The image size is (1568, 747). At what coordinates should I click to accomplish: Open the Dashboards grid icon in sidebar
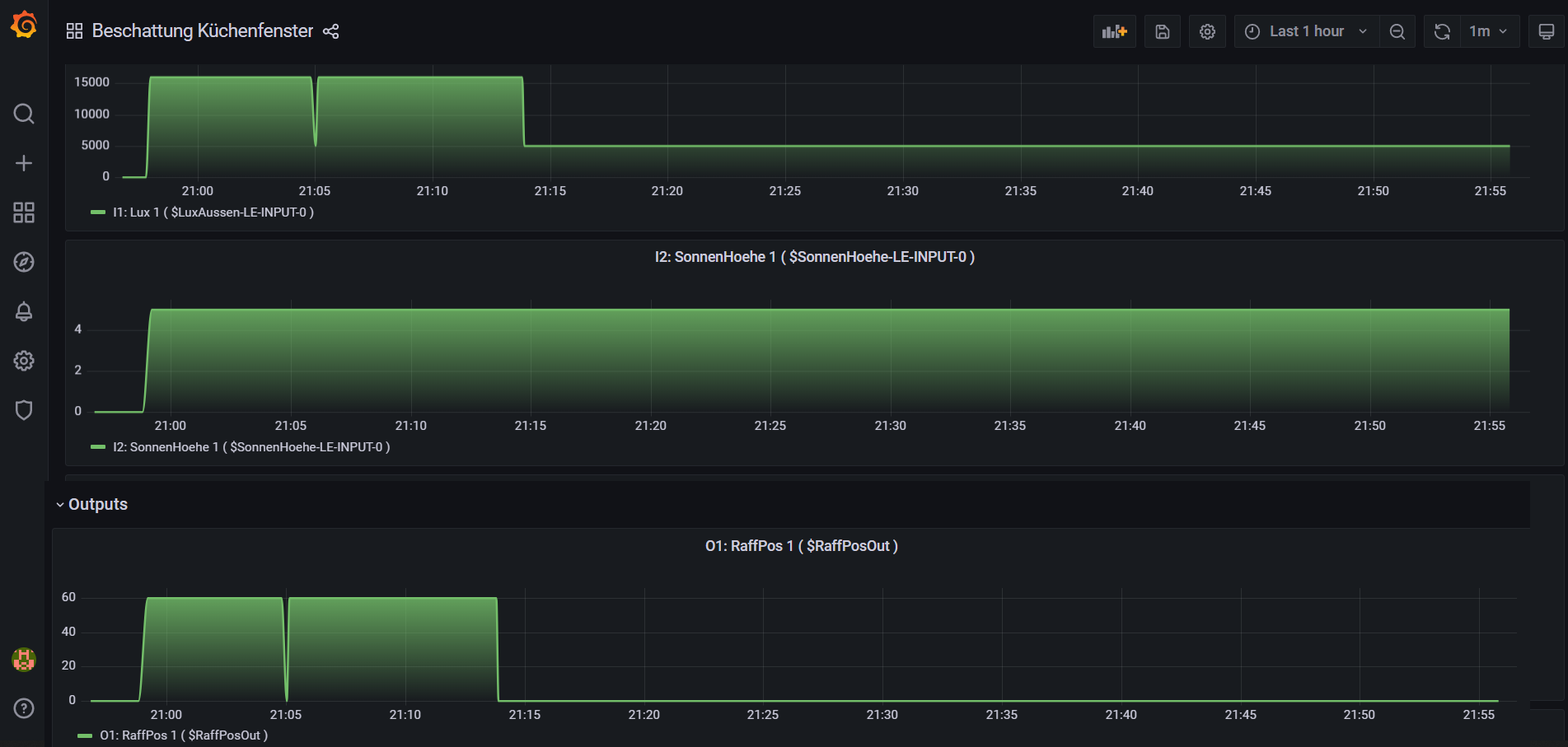tap(24, 212)
